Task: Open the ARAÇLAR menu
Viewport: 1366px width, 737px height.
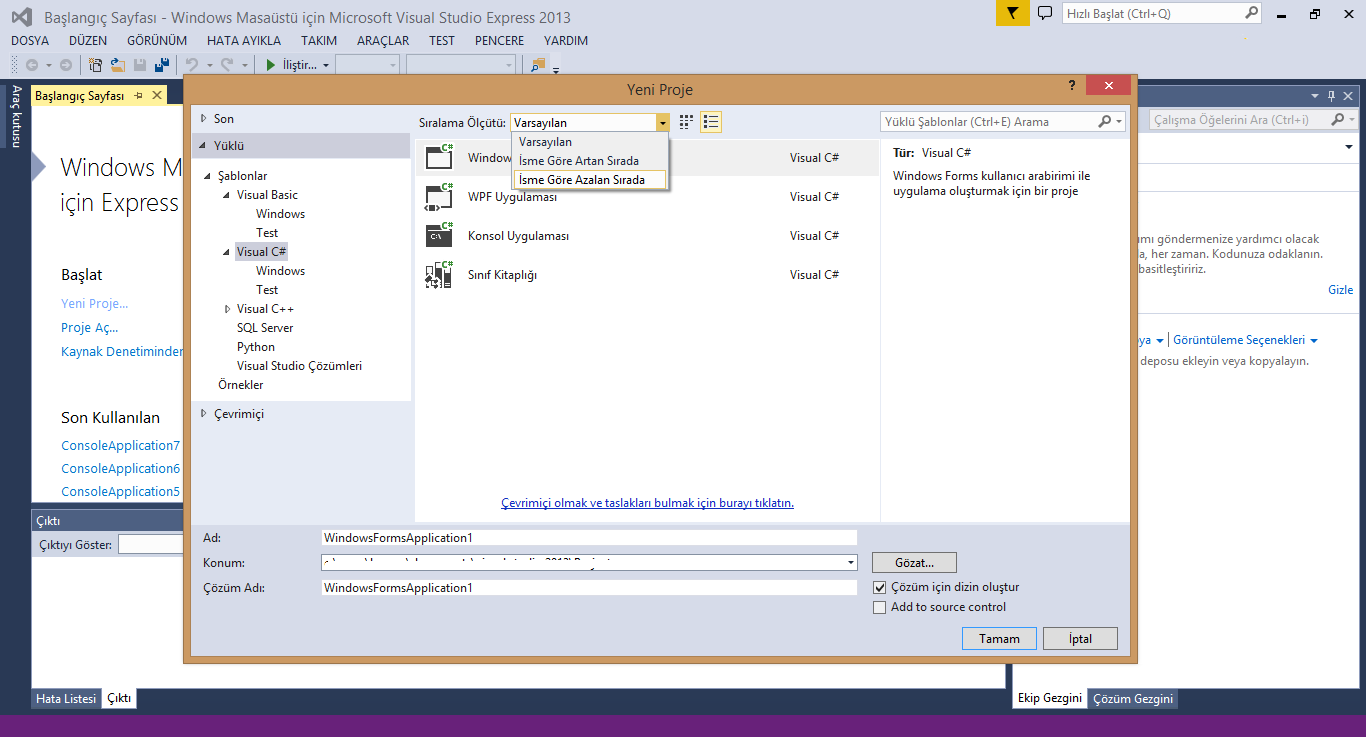Action: (383, 41)
